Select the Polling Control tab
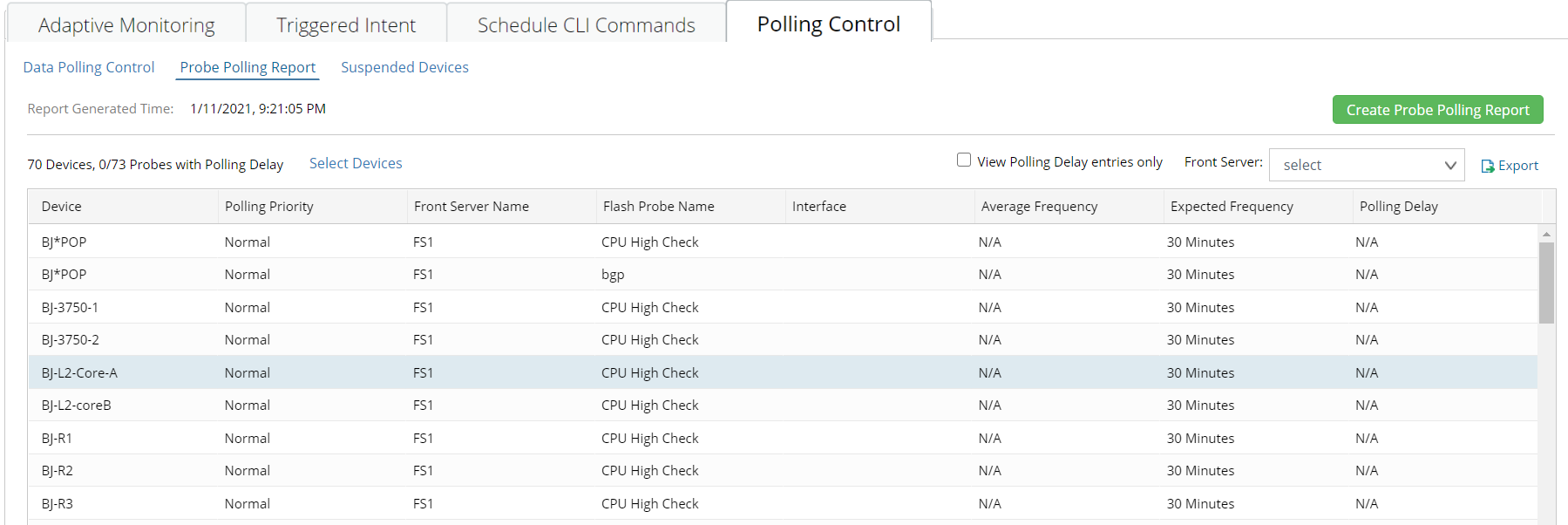 click(828, 24)
